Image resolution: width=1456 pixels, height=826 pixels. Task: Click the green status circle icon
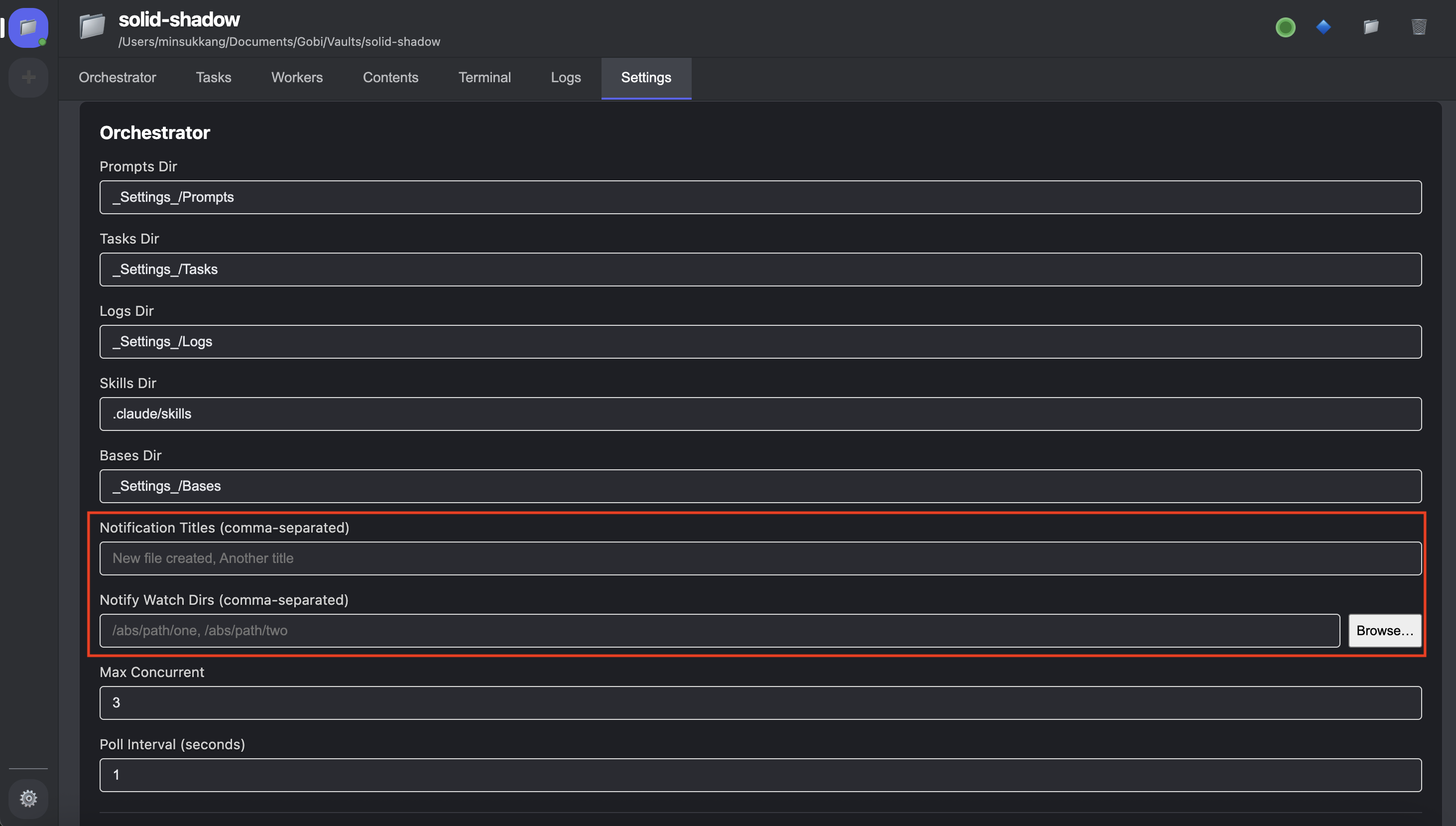pos(1285,27)
